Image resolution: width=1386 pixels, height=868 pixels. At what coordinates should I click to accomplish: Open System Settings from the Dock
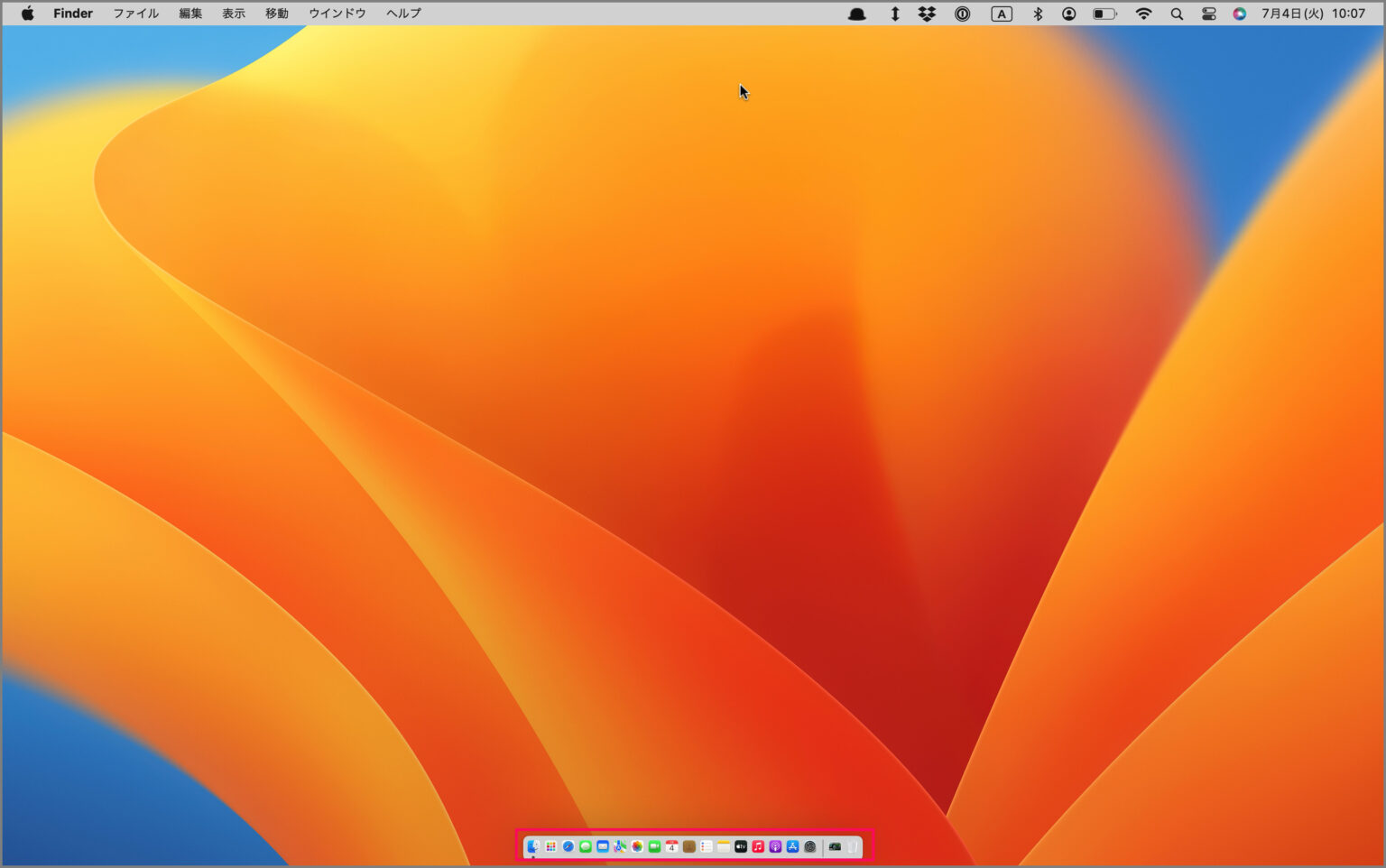click(810, 846)
